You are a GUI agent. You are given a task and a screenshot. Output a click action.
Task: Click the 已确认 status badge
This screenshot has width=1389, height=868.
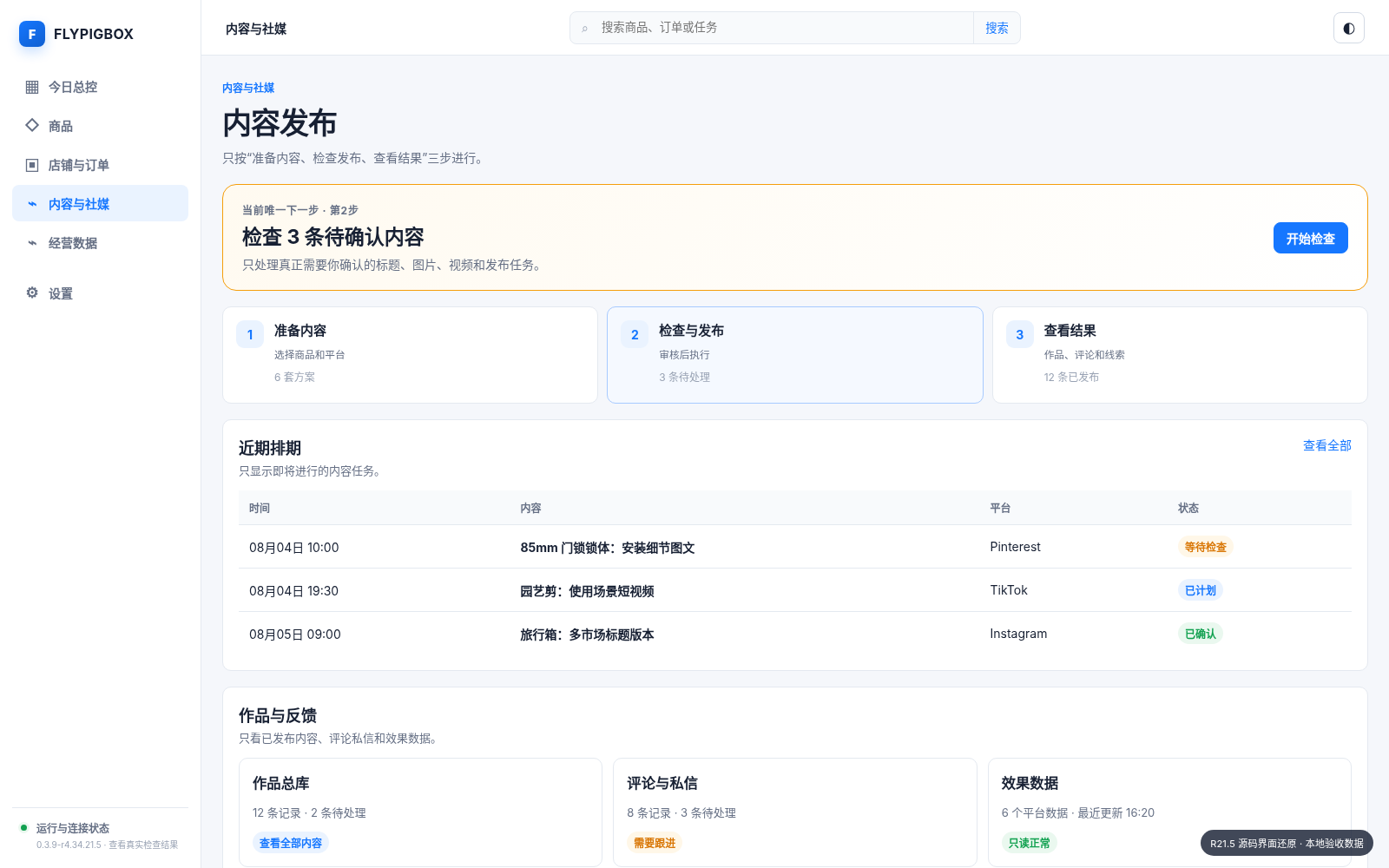[1200, 634]
